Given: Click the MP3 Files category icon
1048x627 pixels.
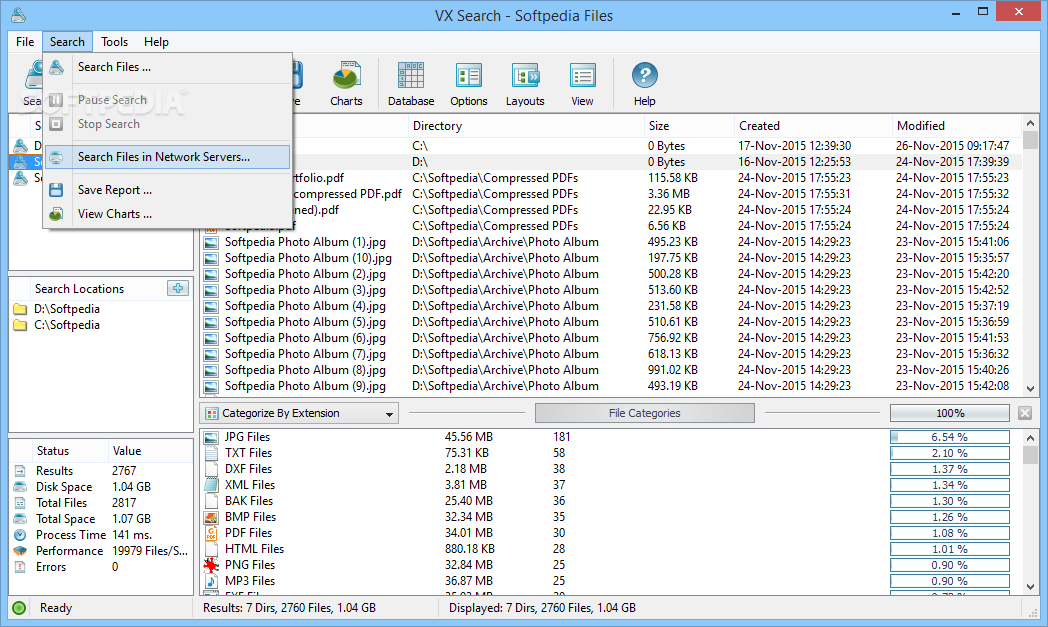Looking at the screenshot, I should click(x=211, y=582).
